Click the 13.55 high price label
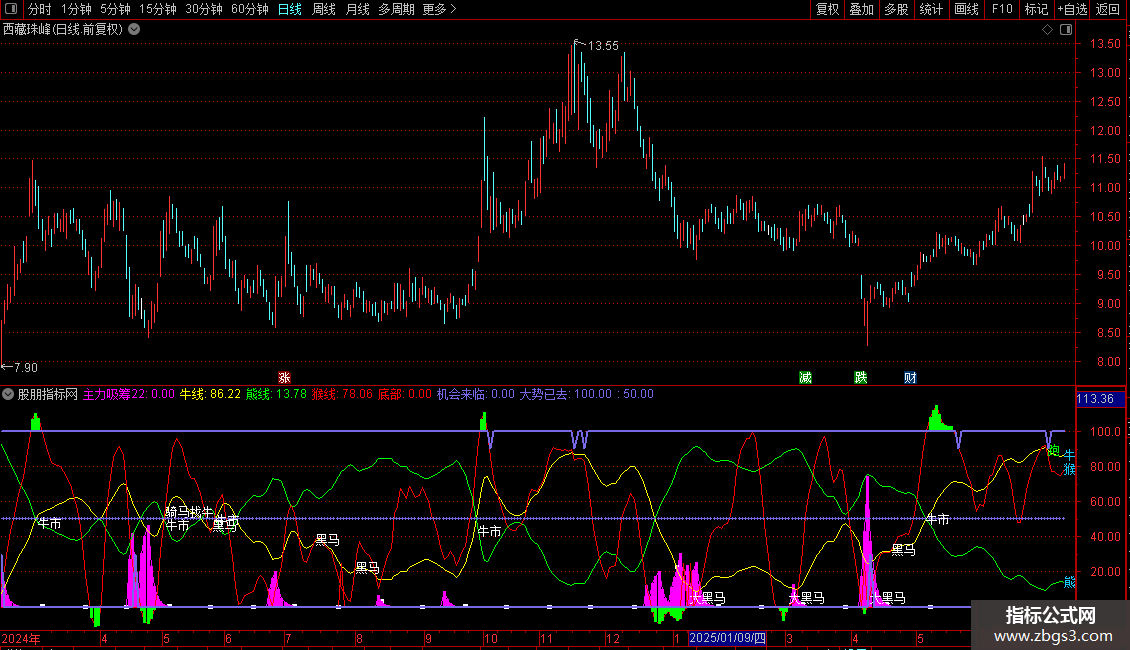The image size is (1130, 650). [603, 45]
